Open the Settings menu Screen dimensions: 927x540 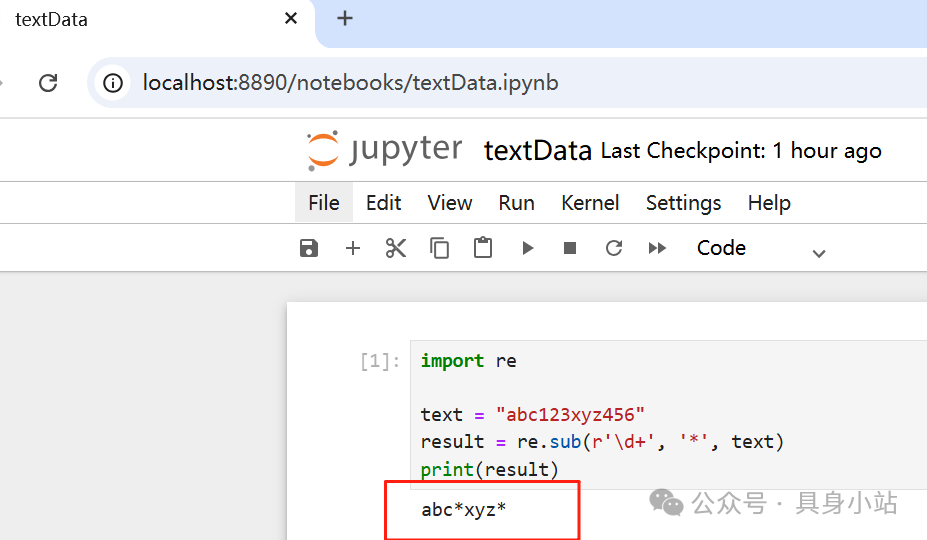(x=683, y=203)
